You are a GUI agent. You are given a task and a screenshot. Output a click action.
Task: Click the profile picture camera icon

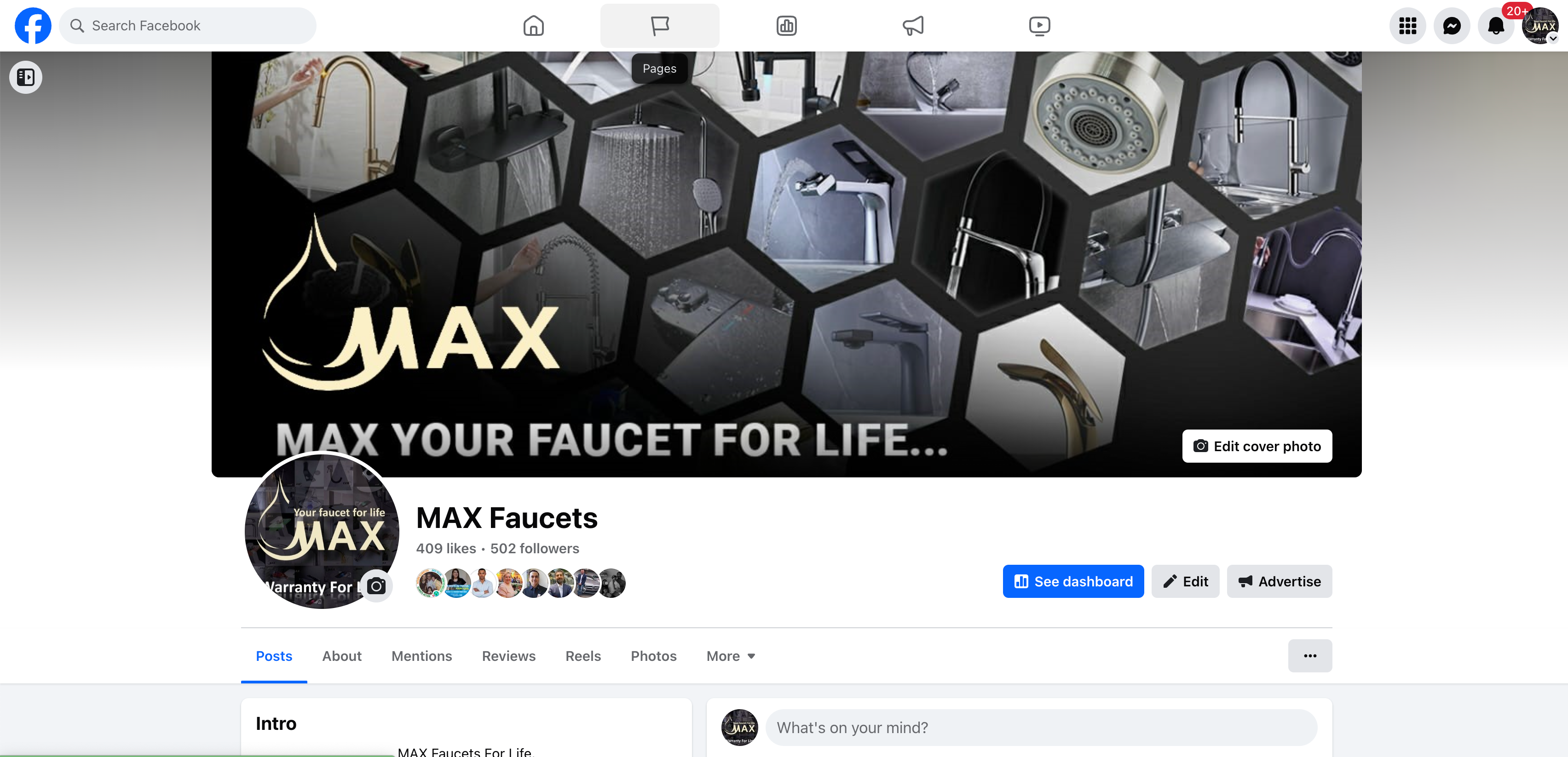coord(376,585)
